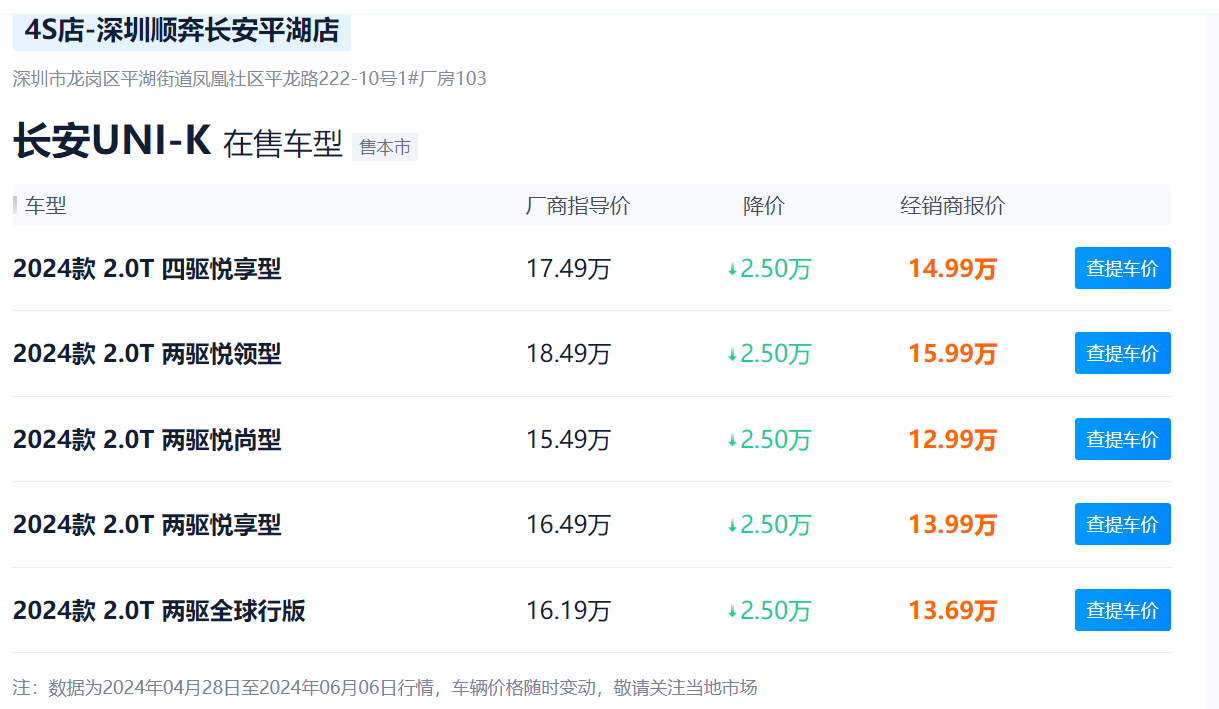This screenshot has width=1219, height=709.
Task: Click 查提车价 for 两驱全球行版
Action: (x=1122, y=610)
